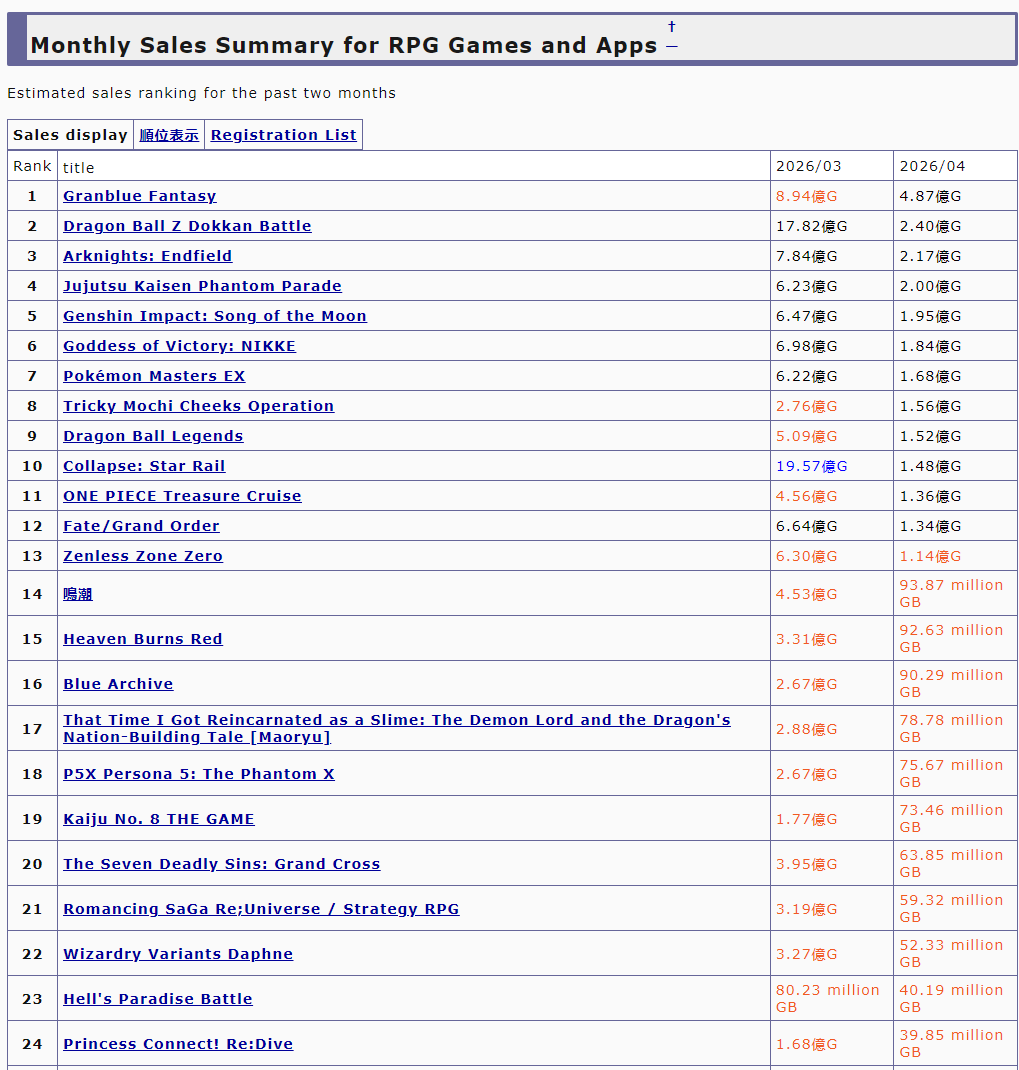Select the 39.85 million GB value

coord(951,1043)
